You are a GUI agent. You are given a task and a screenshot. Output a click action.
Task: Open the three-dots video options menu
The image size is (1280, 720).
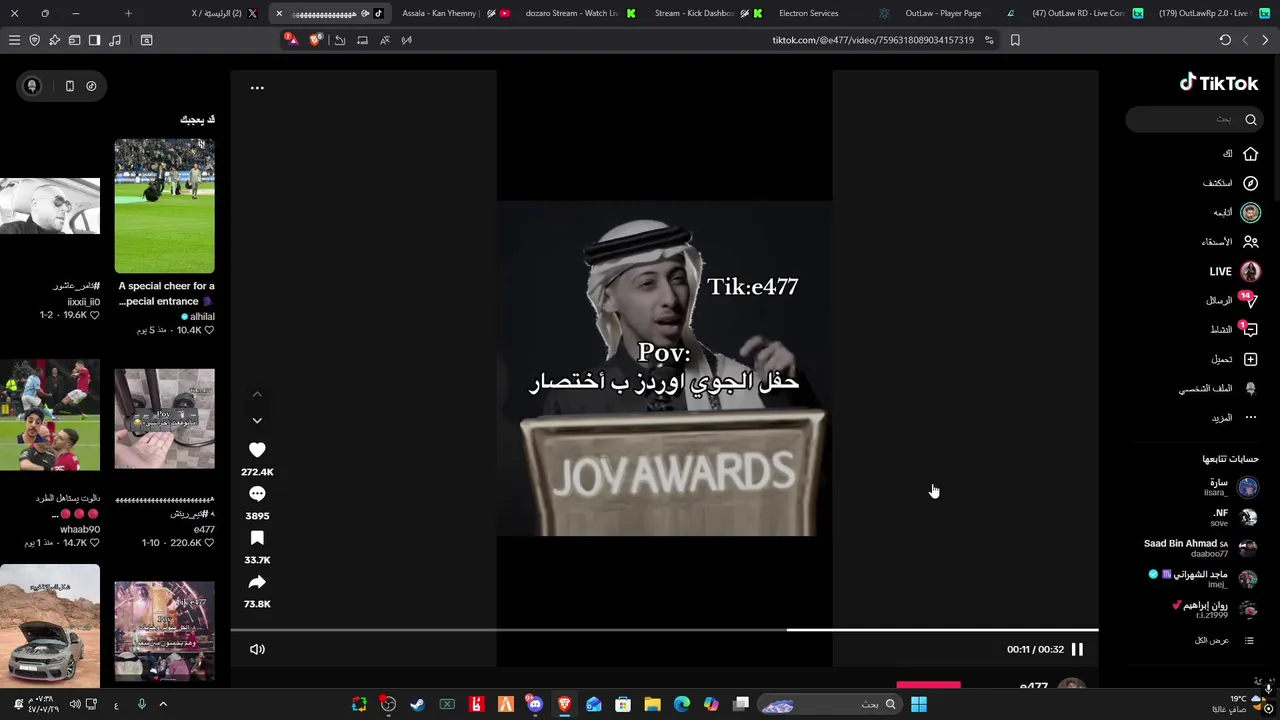tap(257, 88)
